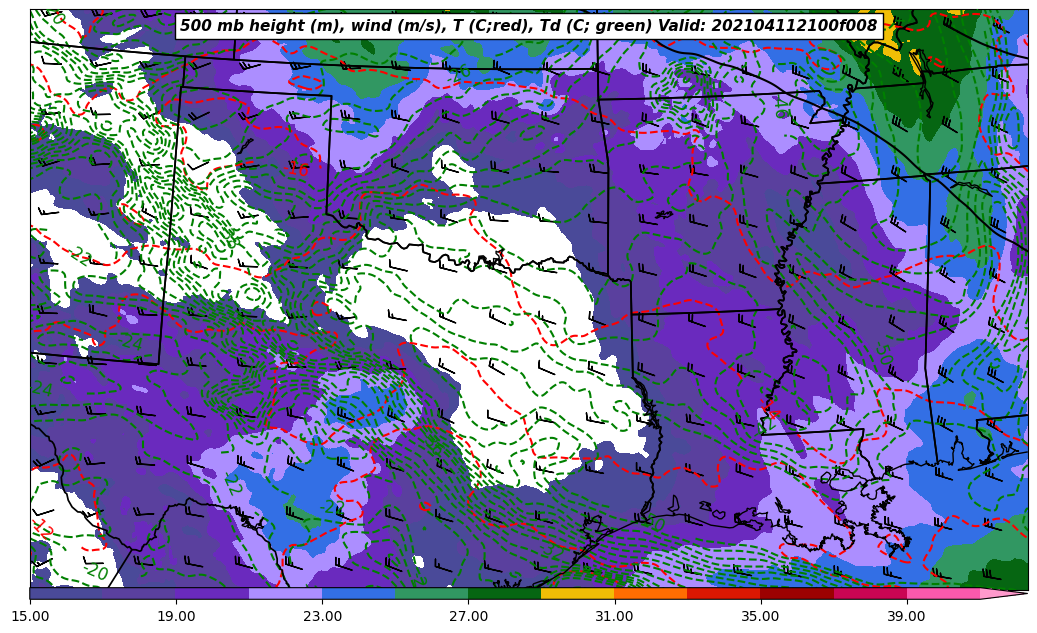Click the blue colorbar segment
The height and width of the screenshot is (633, 1037).
tap(359, 593)
